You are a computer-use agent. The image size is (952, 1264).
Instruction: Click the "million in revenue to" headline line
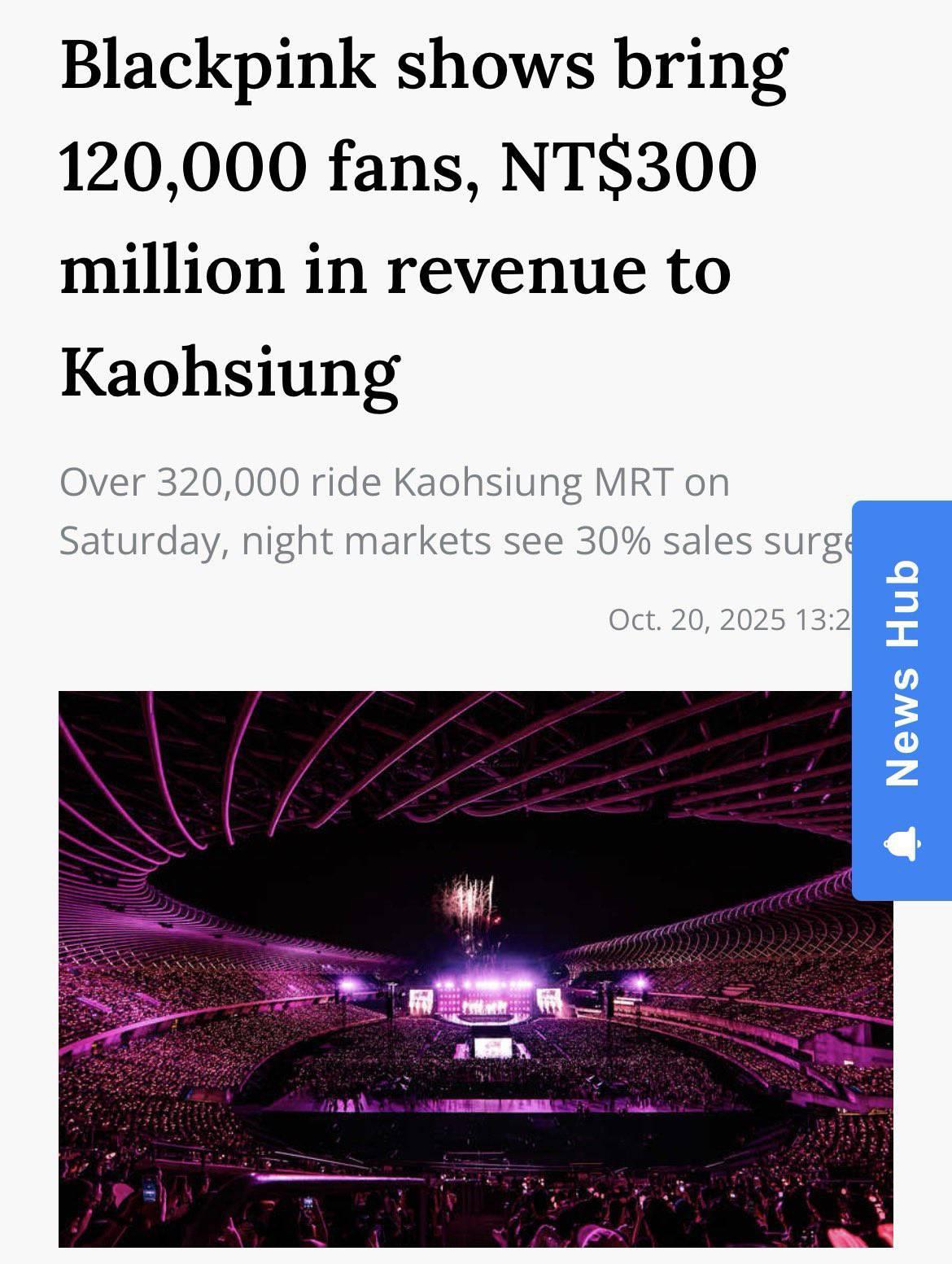pos(395,270)
